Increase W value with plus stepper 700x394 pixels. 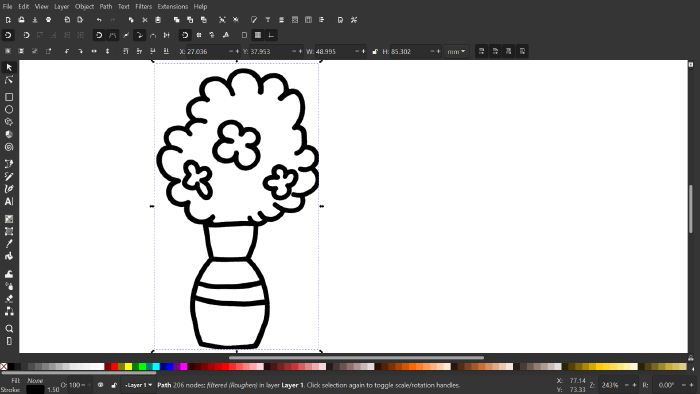pos(363,52)
